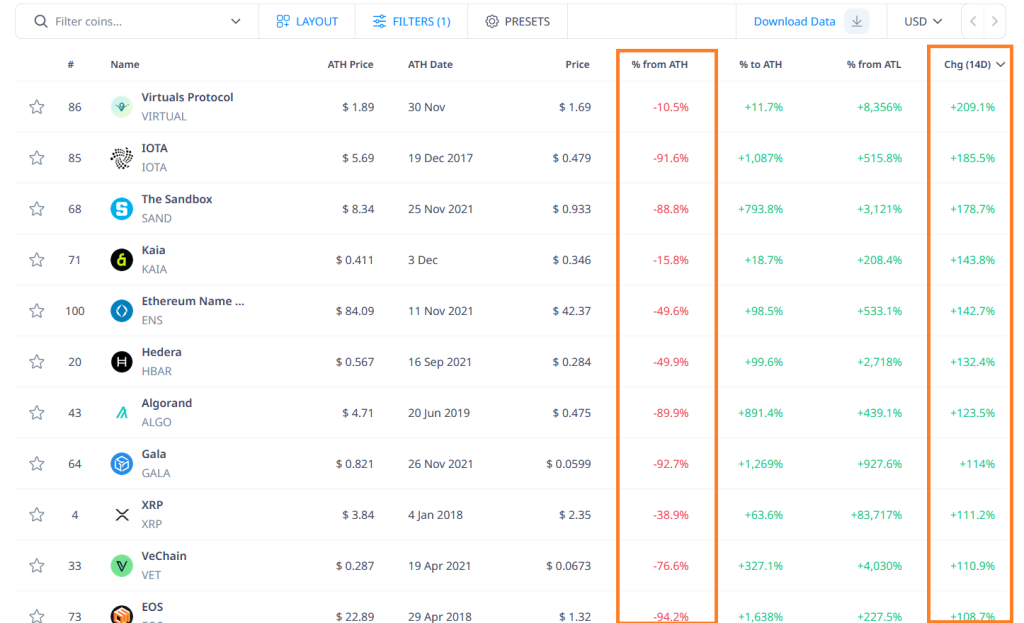The width and height of the screenshot is (1024, 623).
Task: Add Algorand to favorites via star
Action: (x=37, y=412)
